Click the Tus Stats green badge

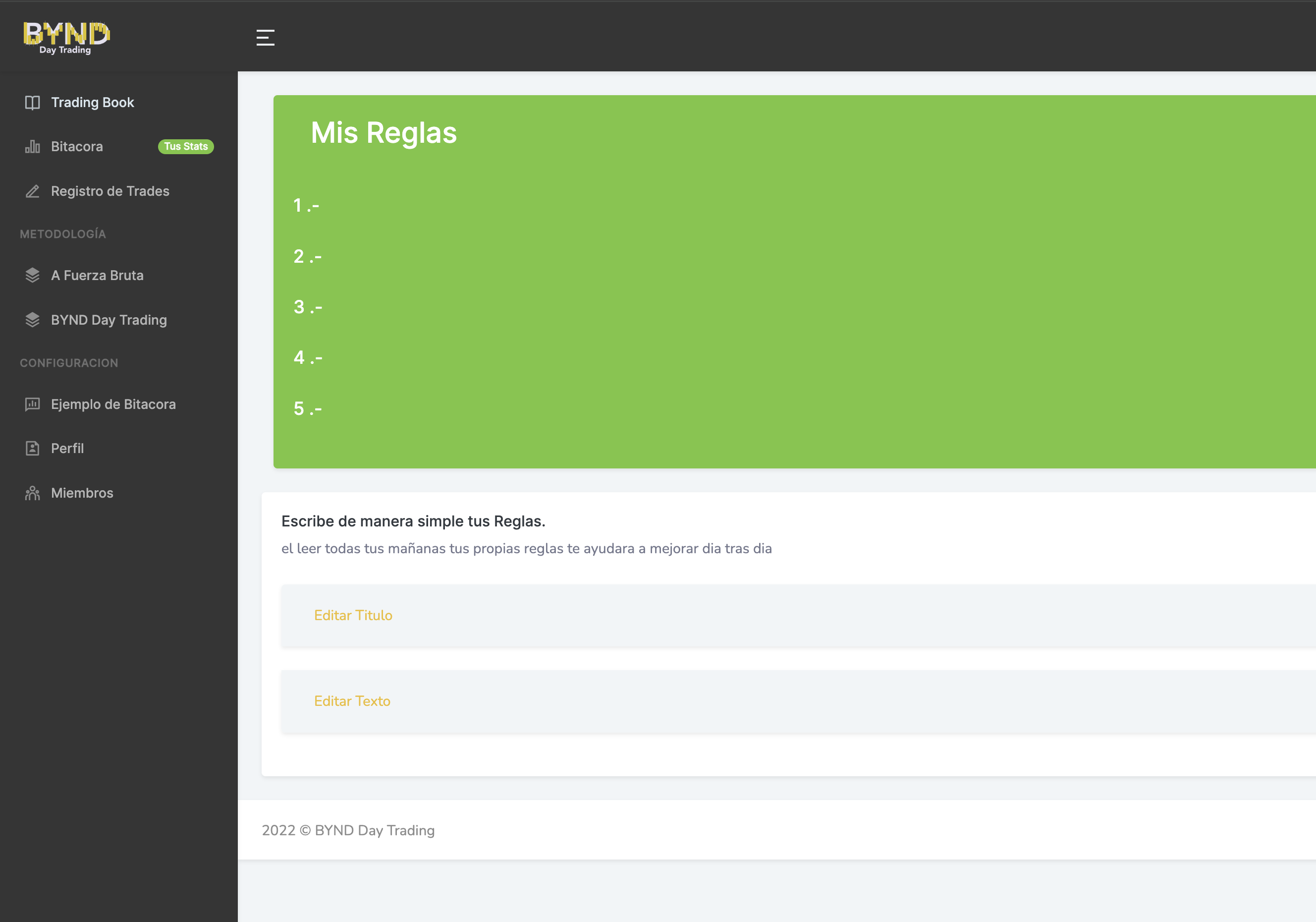tap(186, 147)
